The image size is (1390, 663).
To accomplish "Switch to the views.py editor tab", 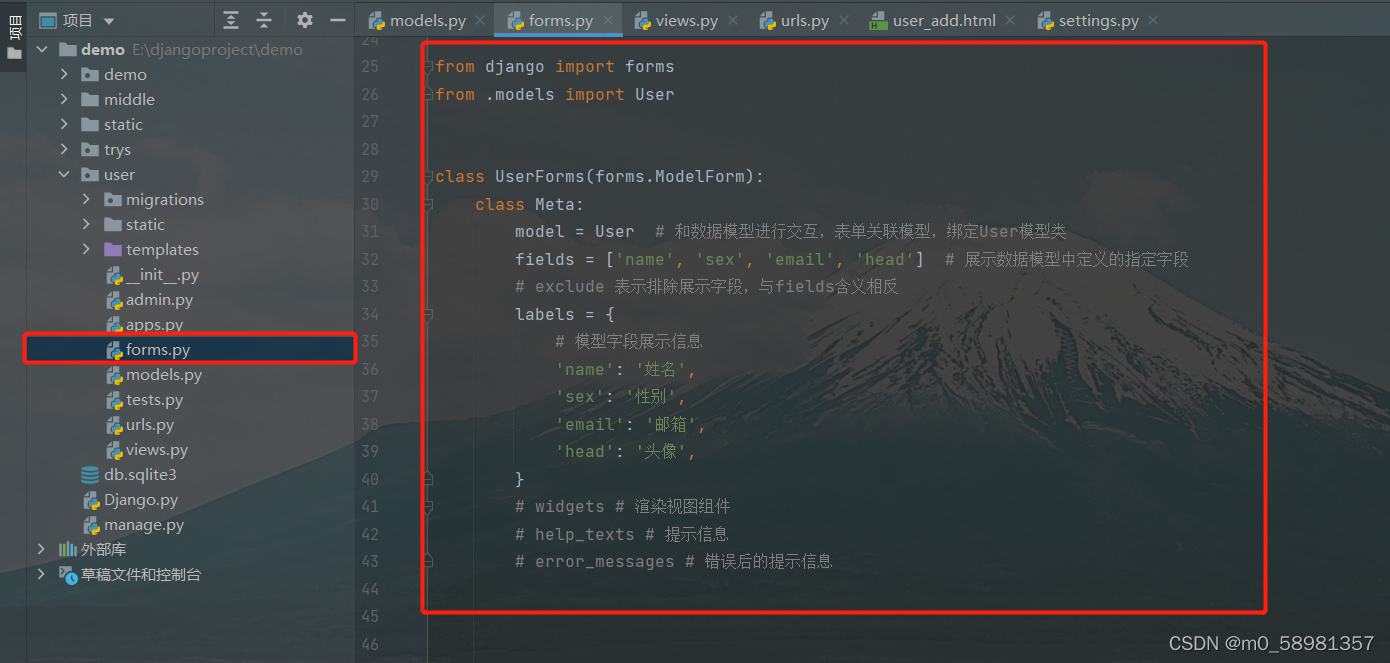I will 687,20.
